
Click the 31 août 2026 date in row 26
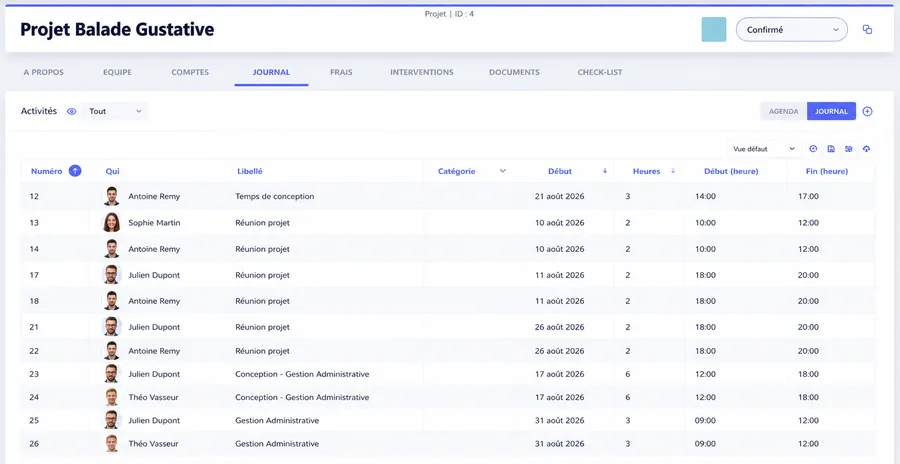(x=559, y=444)
